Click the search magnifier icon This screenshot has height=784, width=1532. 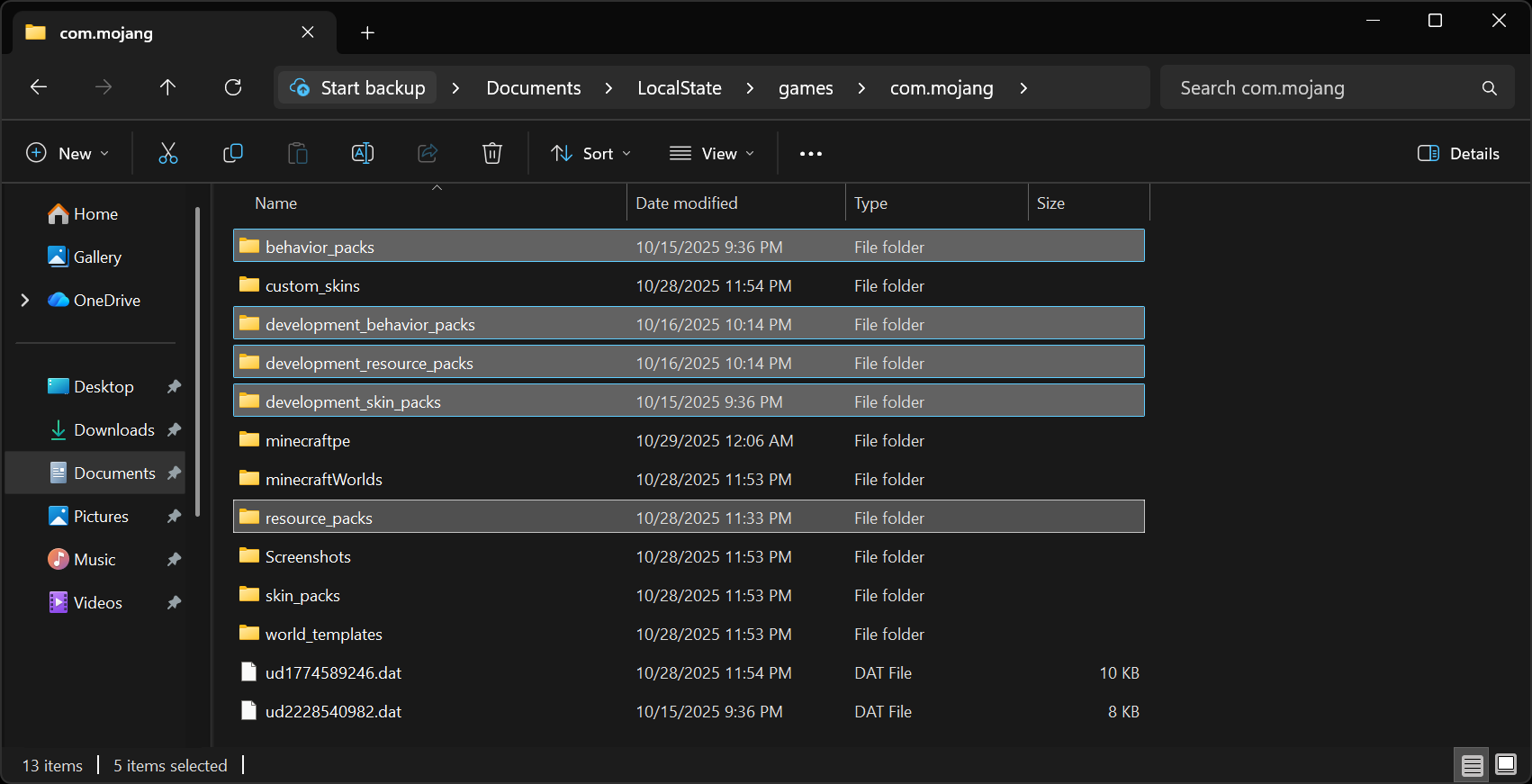1490,88
